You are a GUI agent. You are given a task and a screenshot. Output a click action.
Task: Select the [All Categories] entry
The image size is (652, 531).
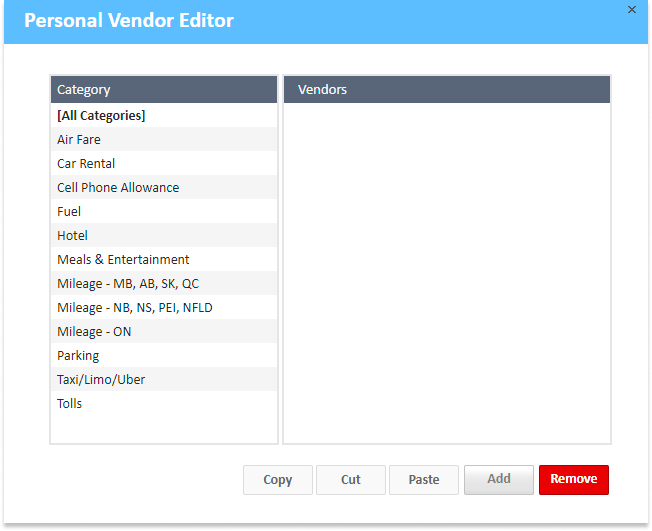[x=101, y=116]
